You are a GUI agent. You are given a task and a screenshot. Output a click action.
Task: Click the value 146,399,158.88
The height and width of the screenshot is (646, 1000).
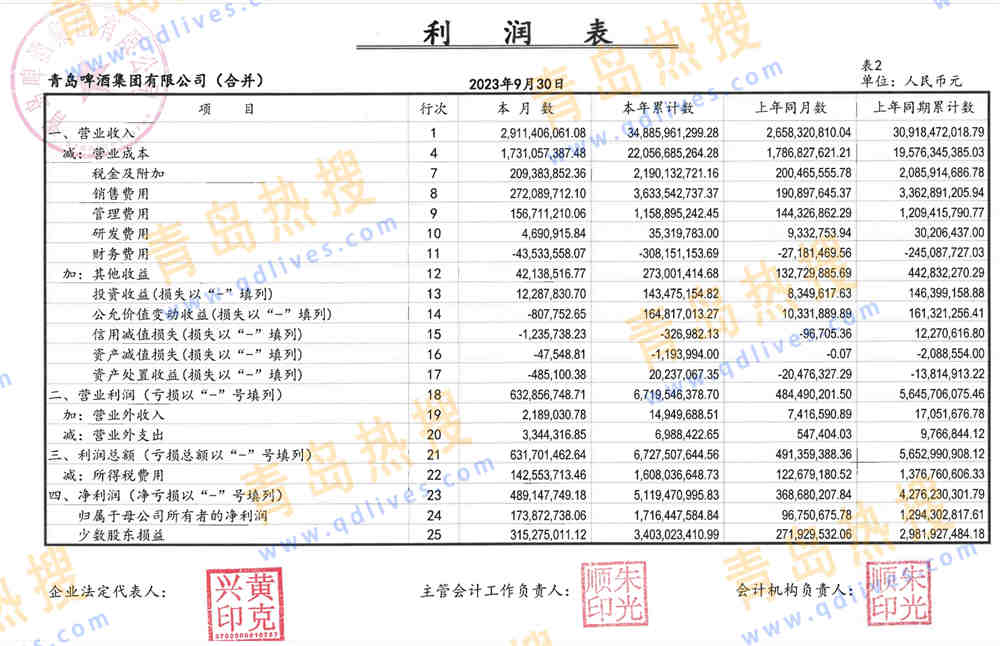click(946, 293)
